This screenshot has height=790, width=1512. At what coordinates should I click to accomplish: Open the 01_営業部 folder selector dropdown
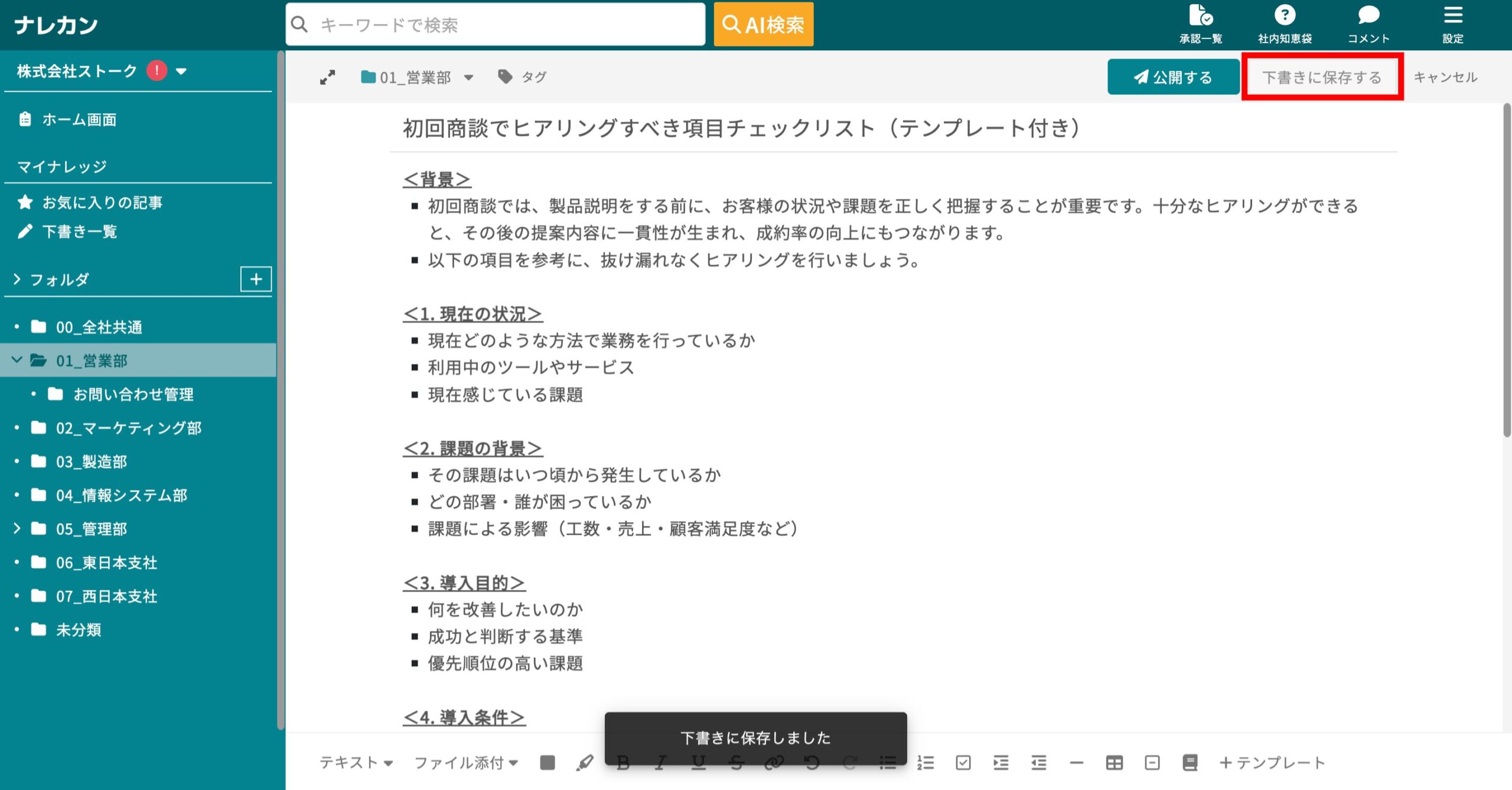[417, 77]
